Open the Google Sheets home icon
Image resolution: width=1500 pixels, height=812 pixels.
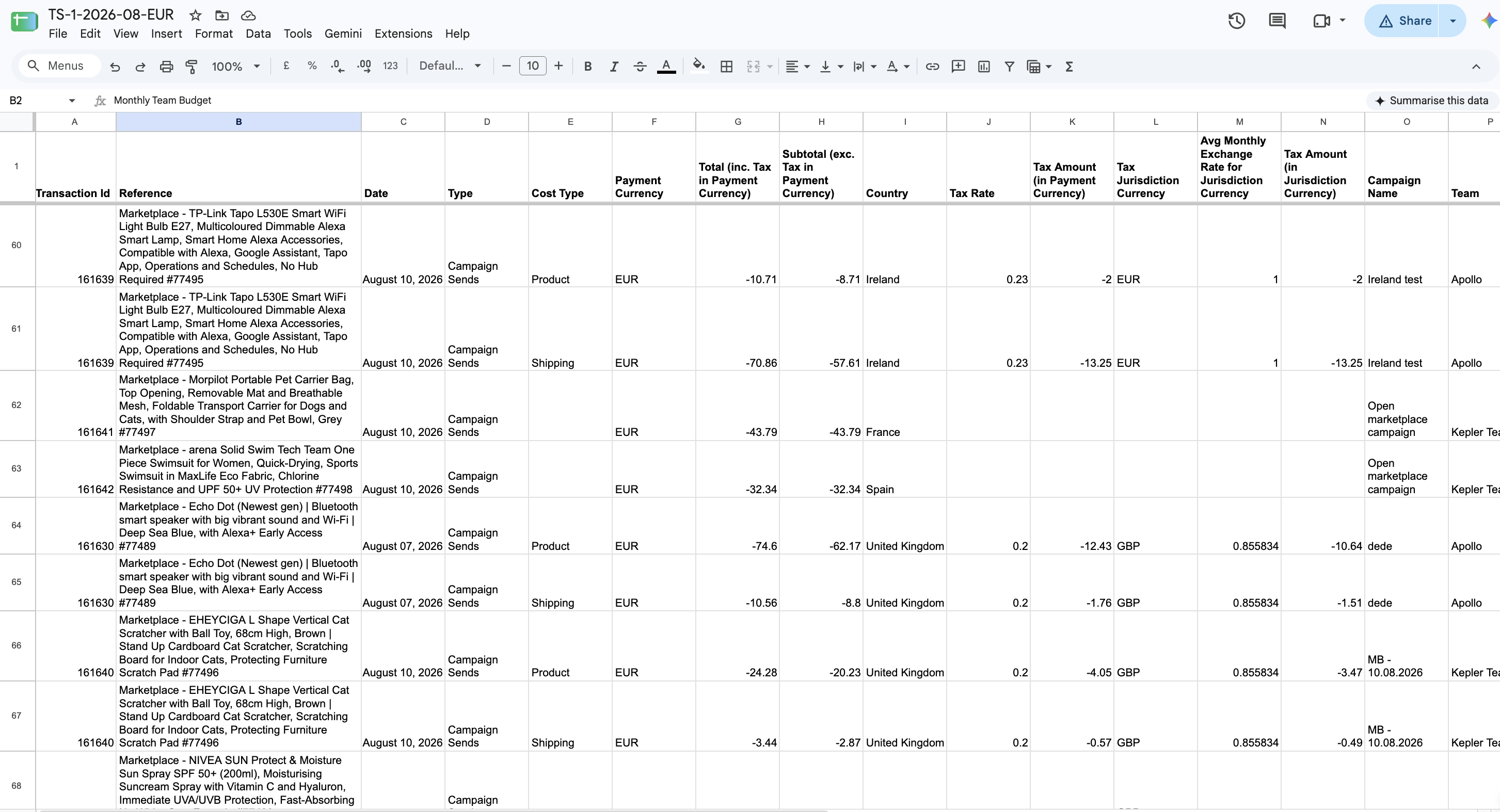pos(24,22)
